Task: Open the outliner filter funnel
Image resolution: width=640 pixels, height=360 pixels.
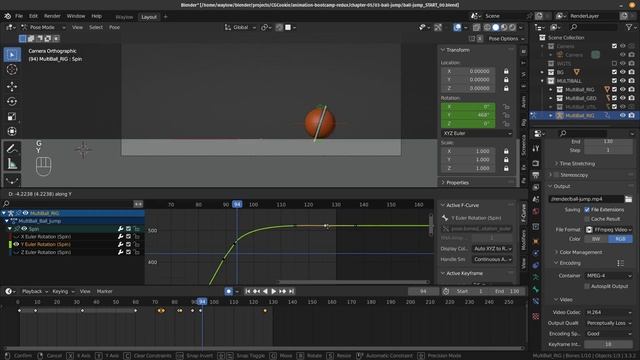Action: 629,27
